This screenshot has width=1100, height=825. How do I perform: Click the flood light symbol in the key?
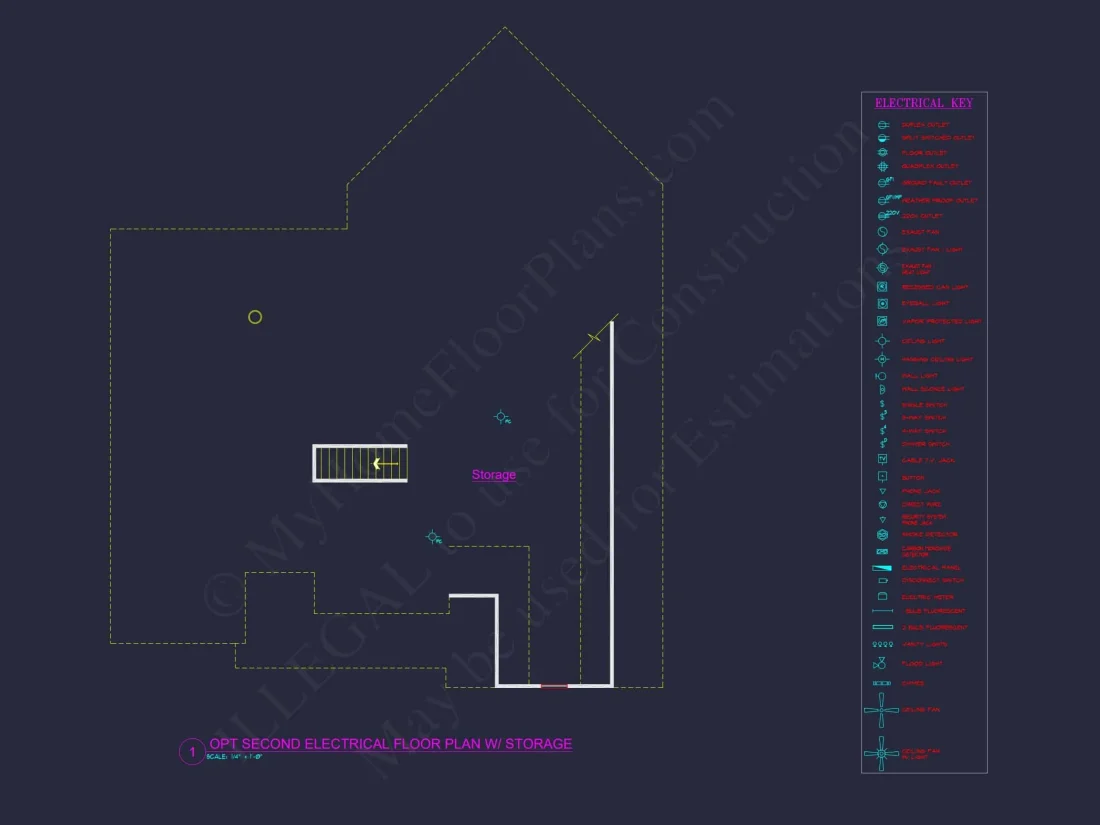pos(880,664)
